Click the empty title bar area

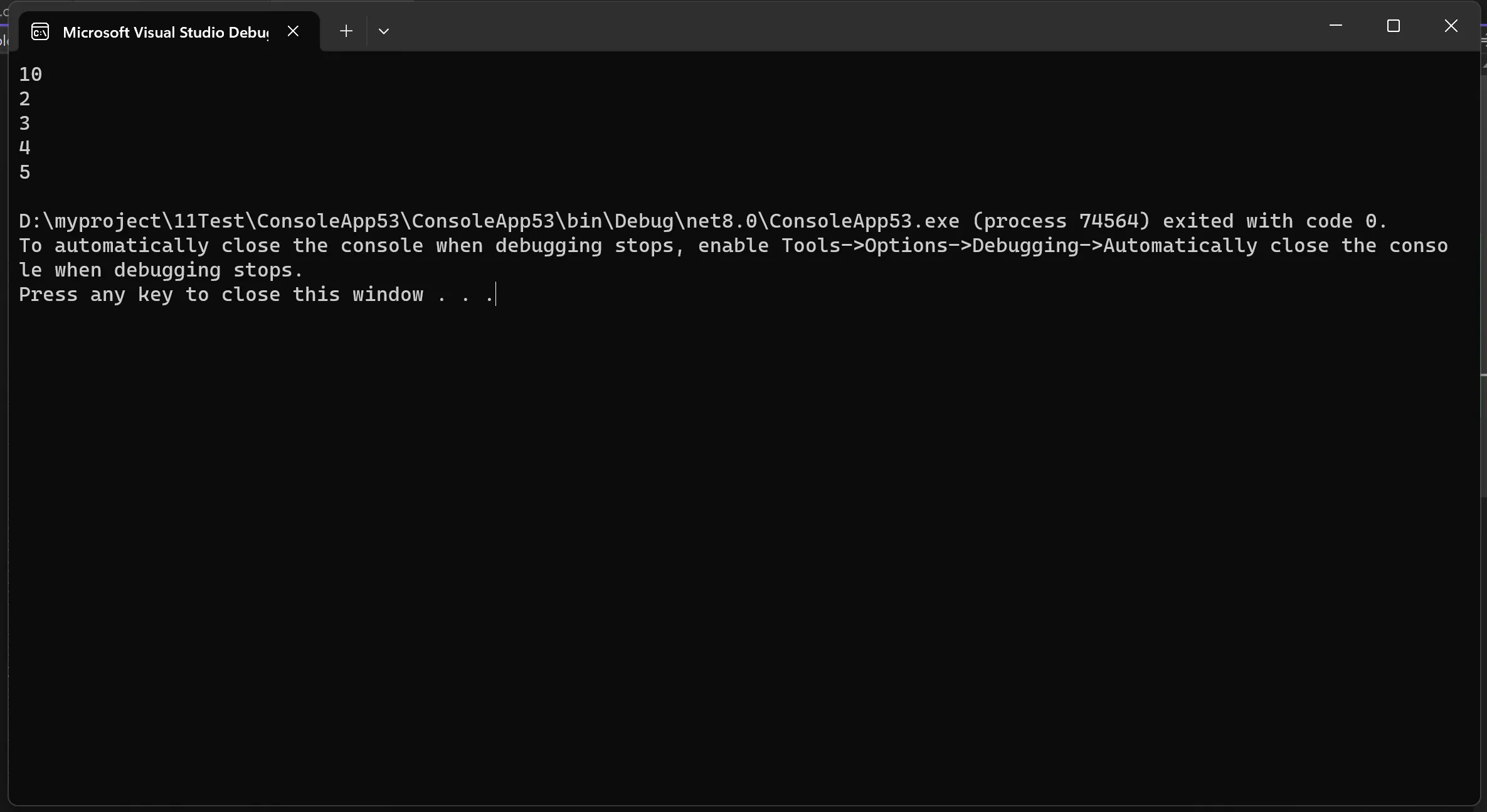tap(815, 28)
